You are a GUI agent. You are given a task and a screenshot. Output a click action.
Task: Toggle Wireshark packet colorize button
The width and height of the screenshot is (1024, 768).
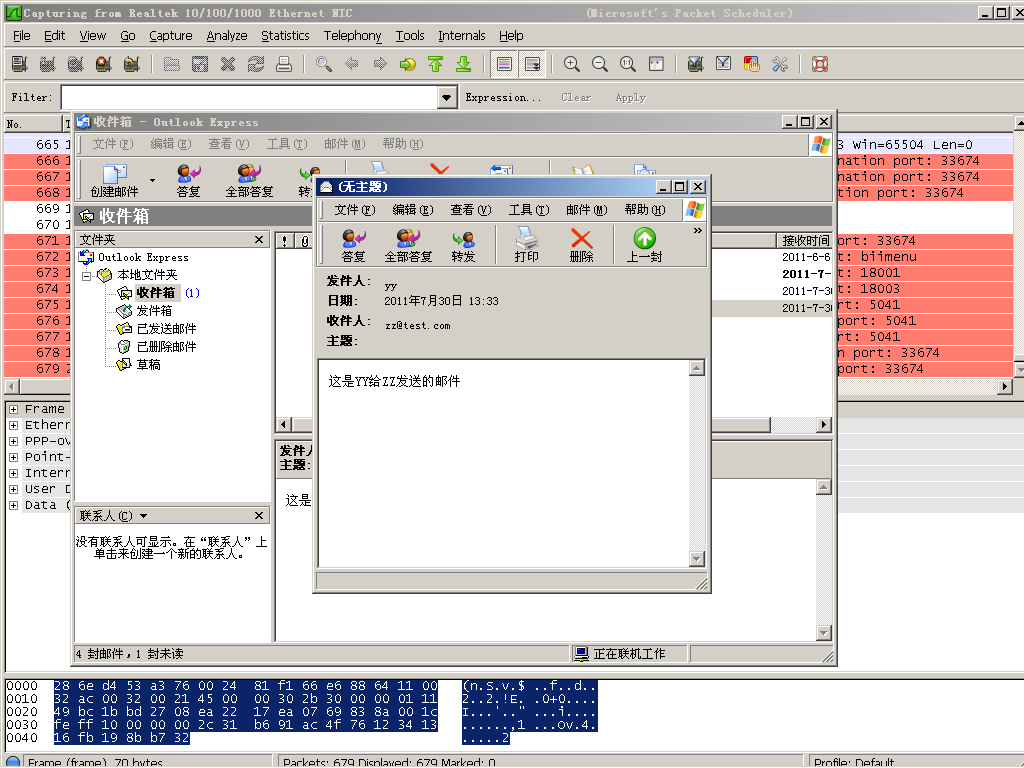tap(504, 64)
